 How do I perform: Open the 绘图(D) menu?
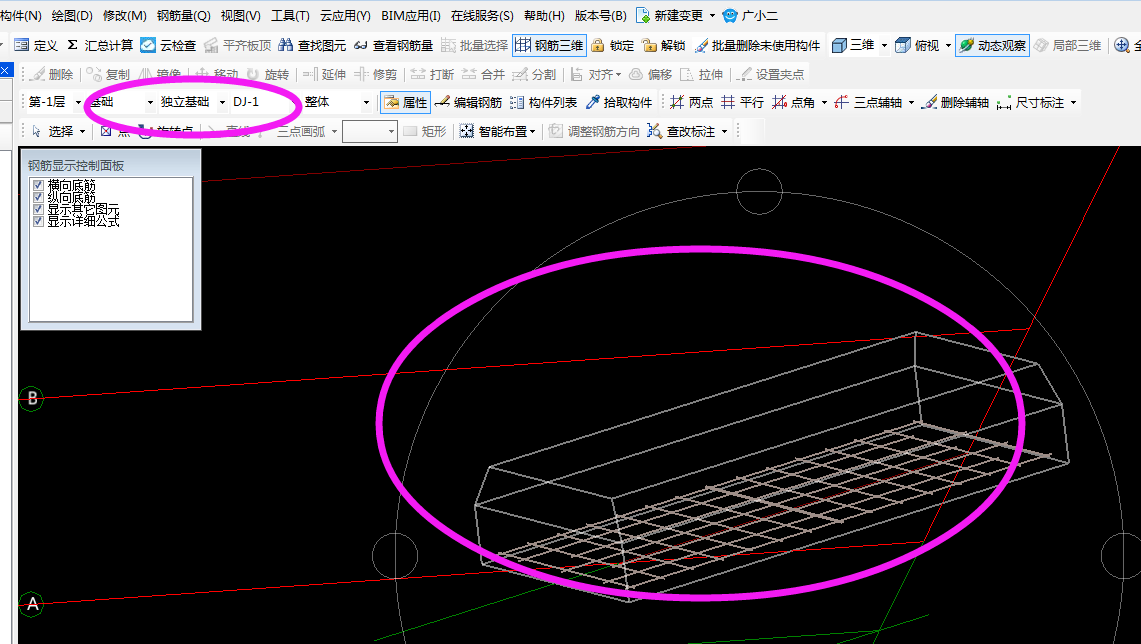click(x=72, y=15)
